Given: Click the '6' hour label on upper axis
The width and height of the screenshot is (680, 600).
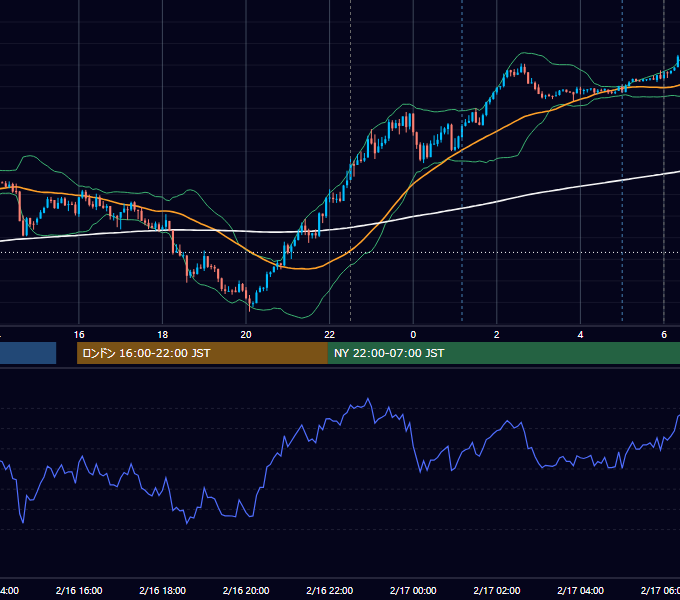Looking at the screenshot, I should point(664,335).
